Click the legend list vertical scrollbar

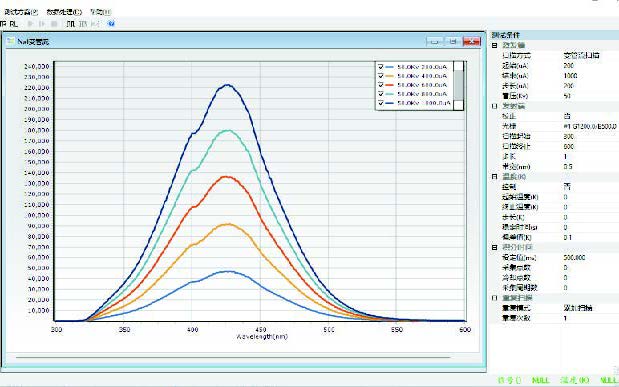(x=458, y=85)
